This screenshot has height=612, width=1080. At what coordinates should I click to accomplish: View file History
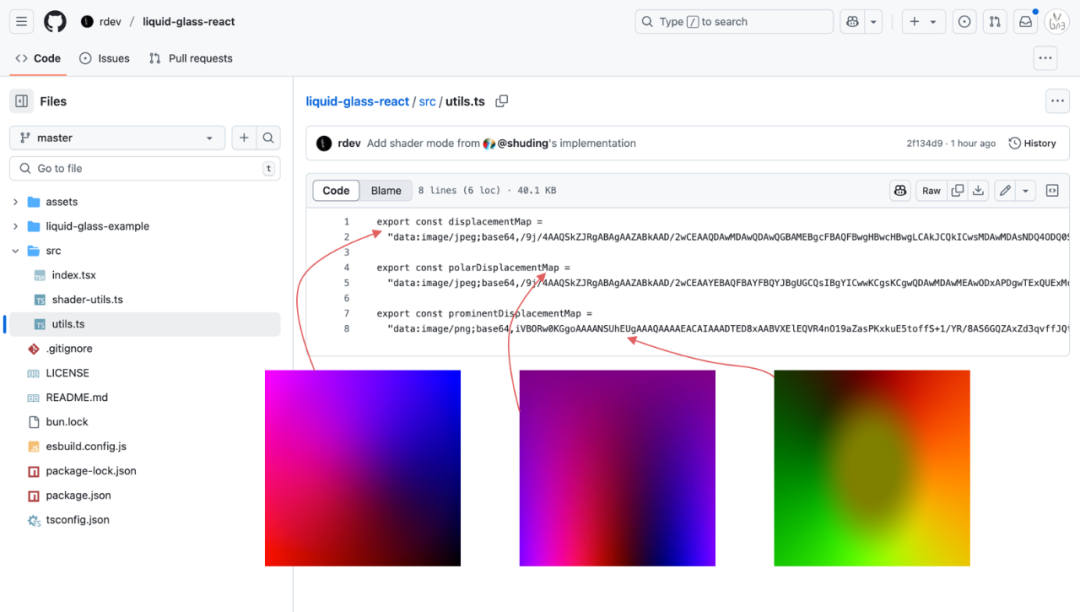click(x=1032, y=143)
